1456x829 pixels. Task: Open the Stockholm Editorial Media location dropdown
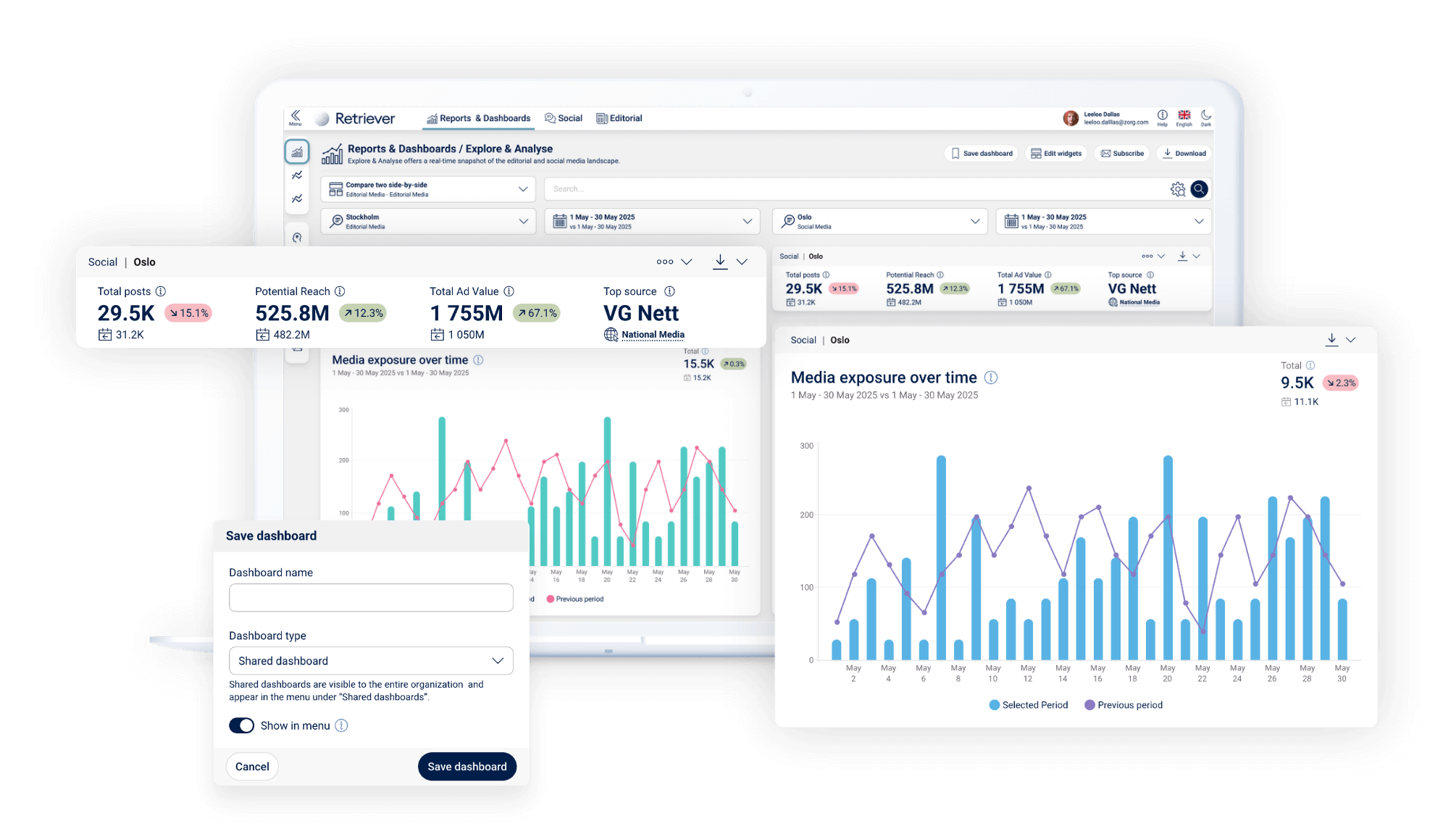pos(523,221)
